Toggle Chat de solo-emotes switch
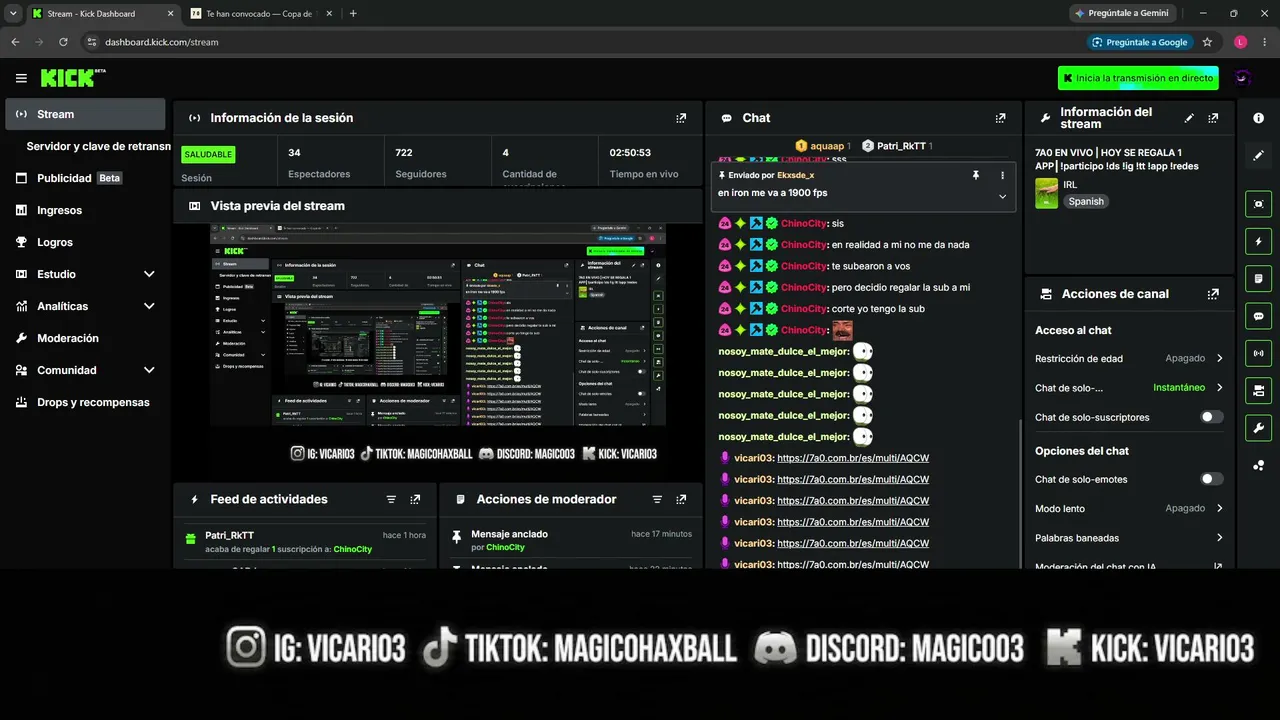The height and width of the screenshot is (720, 1280). coord(1212,479)
